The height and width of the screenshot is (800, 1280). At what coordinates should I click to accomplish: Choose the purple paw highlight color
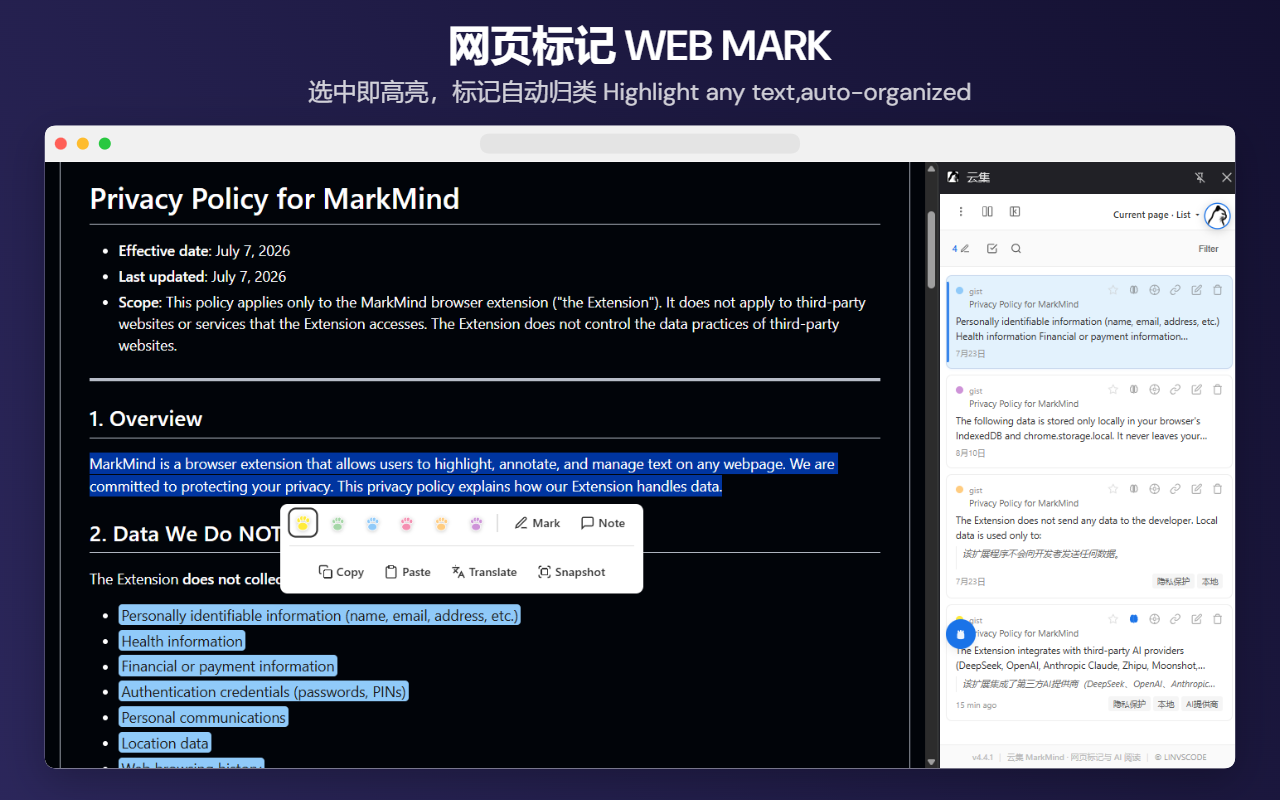476,523
